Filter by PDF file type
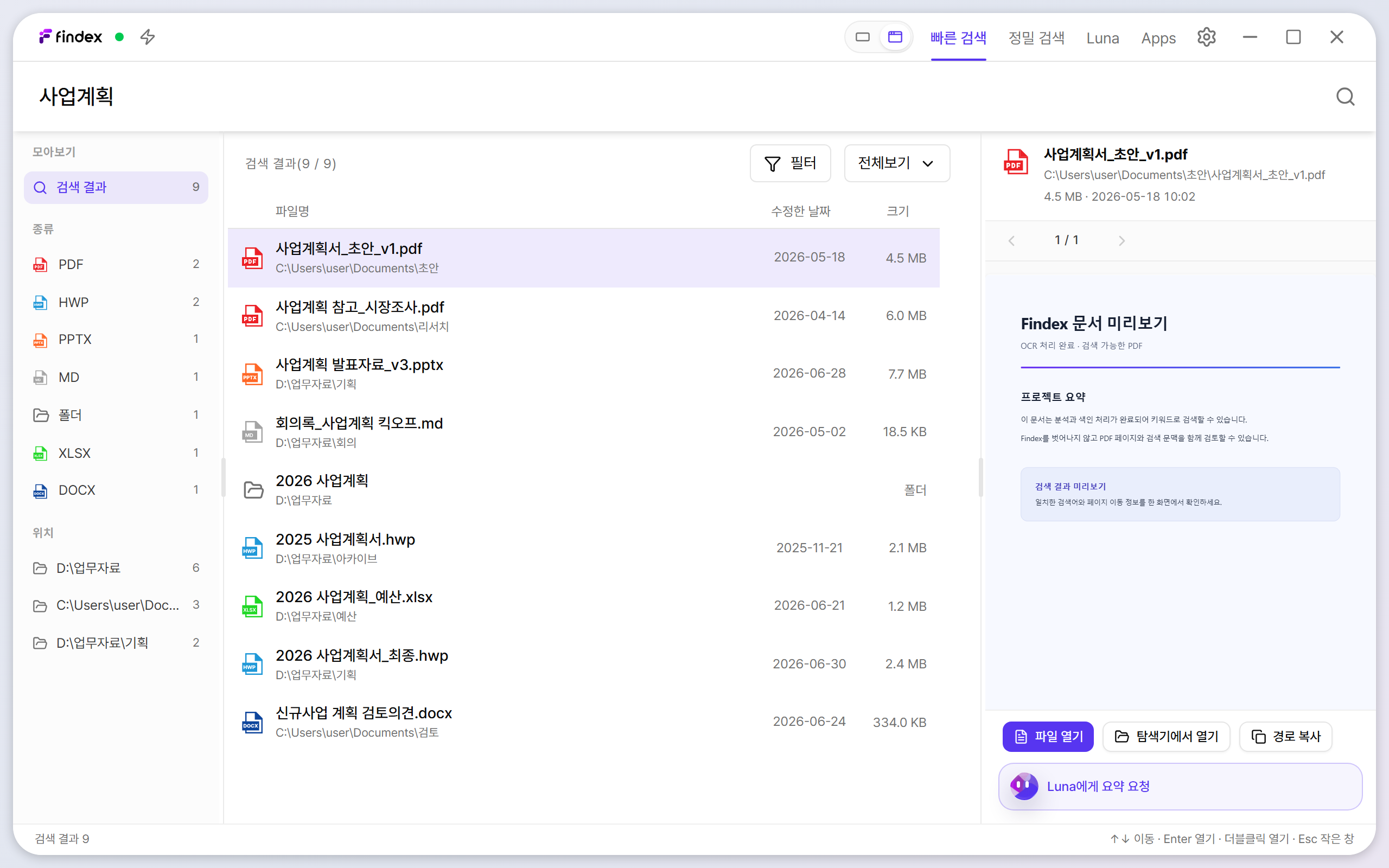This screenshot has width=1389, height=868. point(116,264)
